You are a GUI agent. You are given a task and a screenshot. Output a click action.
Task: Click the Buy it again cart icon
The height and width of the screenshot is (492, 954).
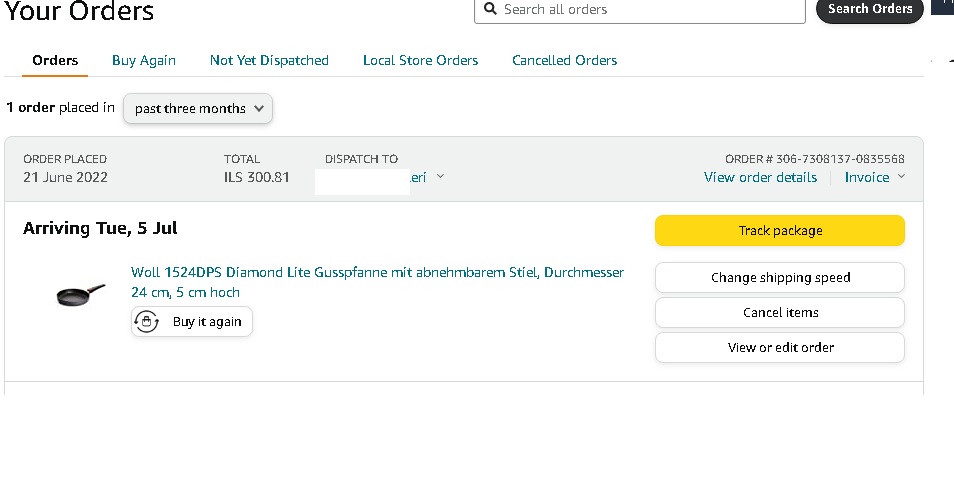click(147, 322)
